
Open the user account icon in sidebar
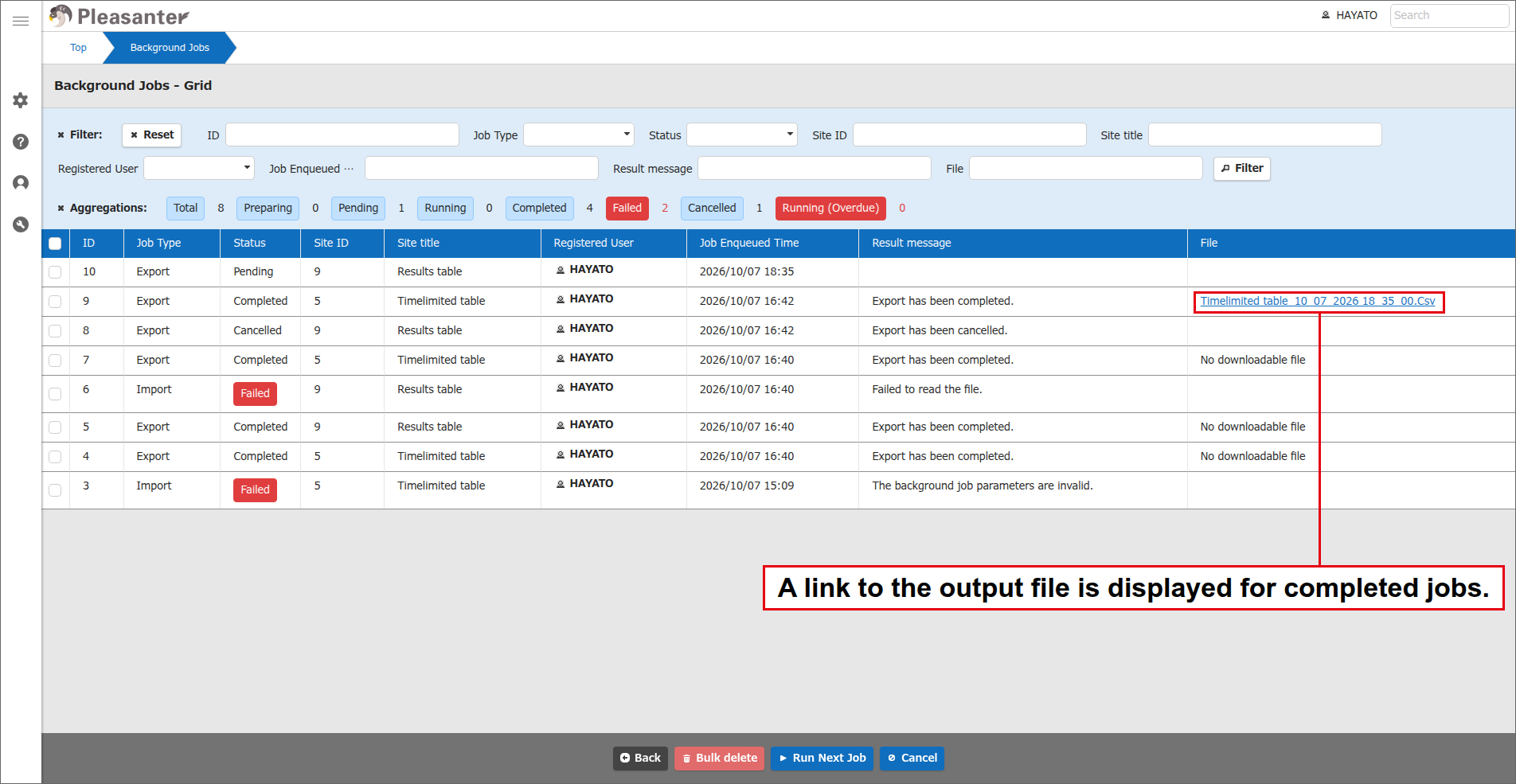(21, 183)
